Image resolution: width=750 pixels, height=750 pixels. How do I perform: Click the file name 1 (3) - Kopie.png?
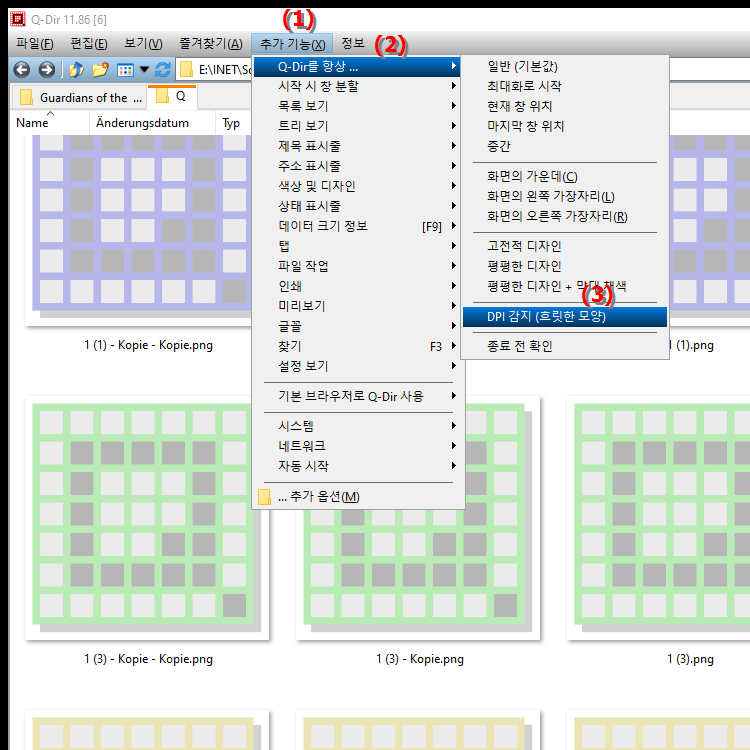(x=420, y=659)
